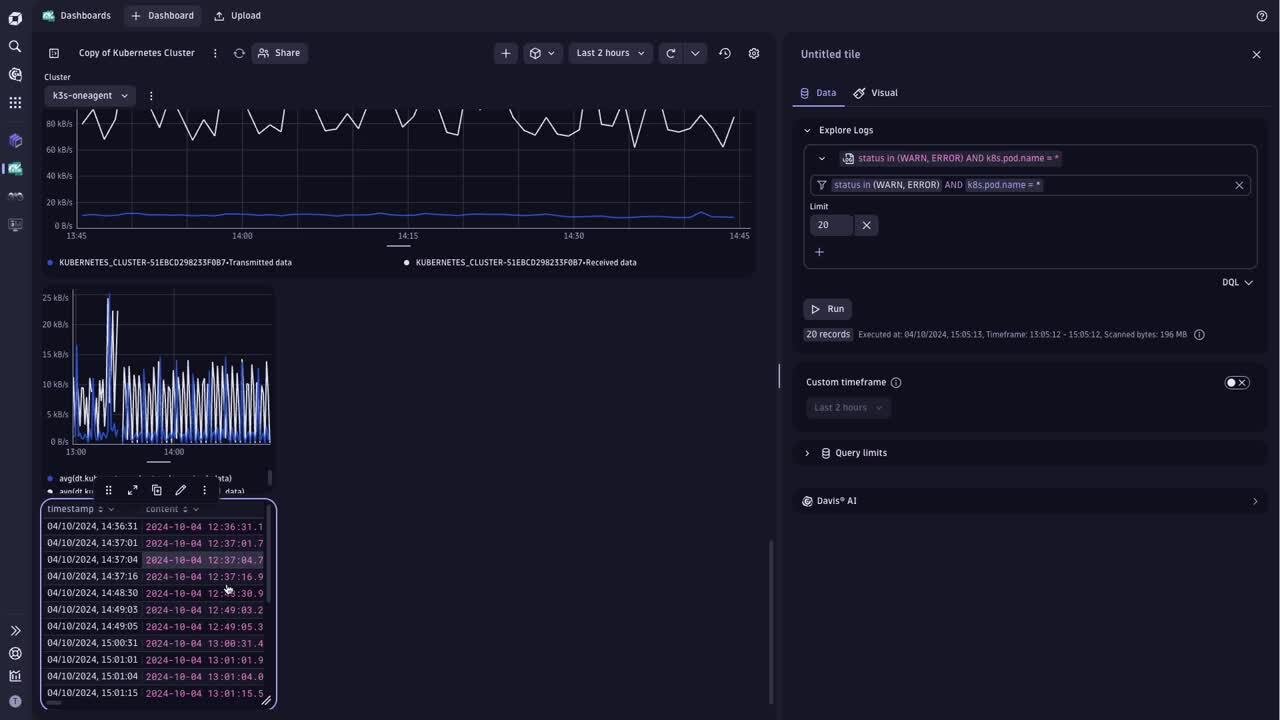Maximize the log table tile
The image size is (1280, 720).
tap(133, 490)
